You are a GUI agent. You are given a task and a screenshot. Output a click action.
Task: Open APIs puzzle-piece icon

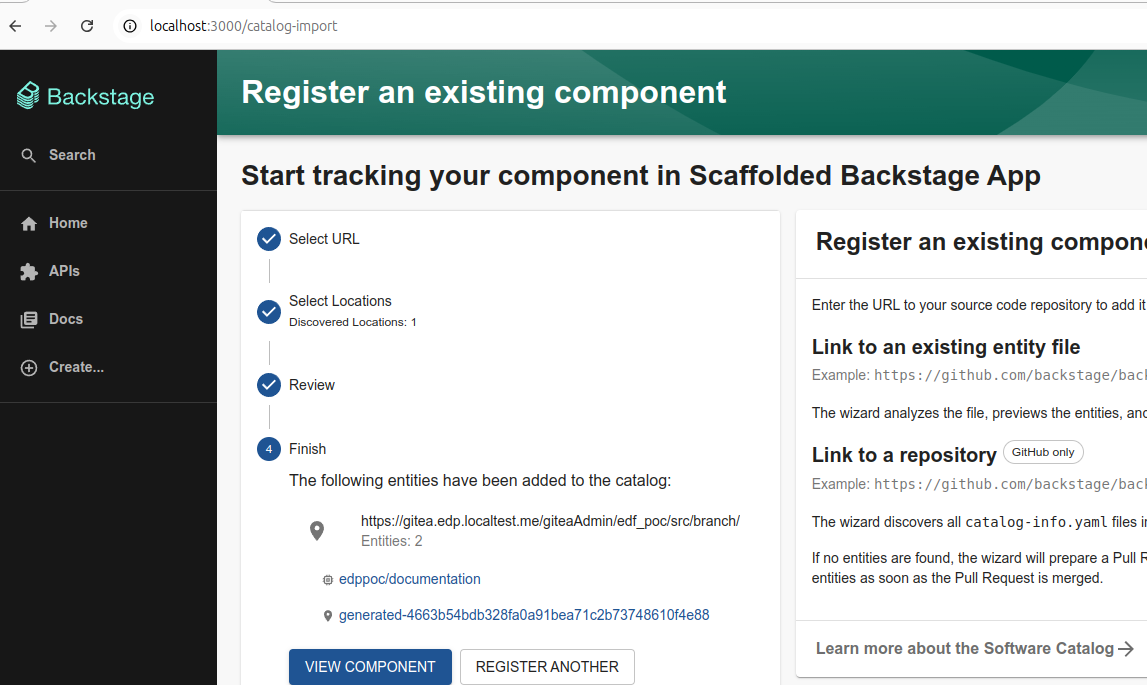click(29, 272)
